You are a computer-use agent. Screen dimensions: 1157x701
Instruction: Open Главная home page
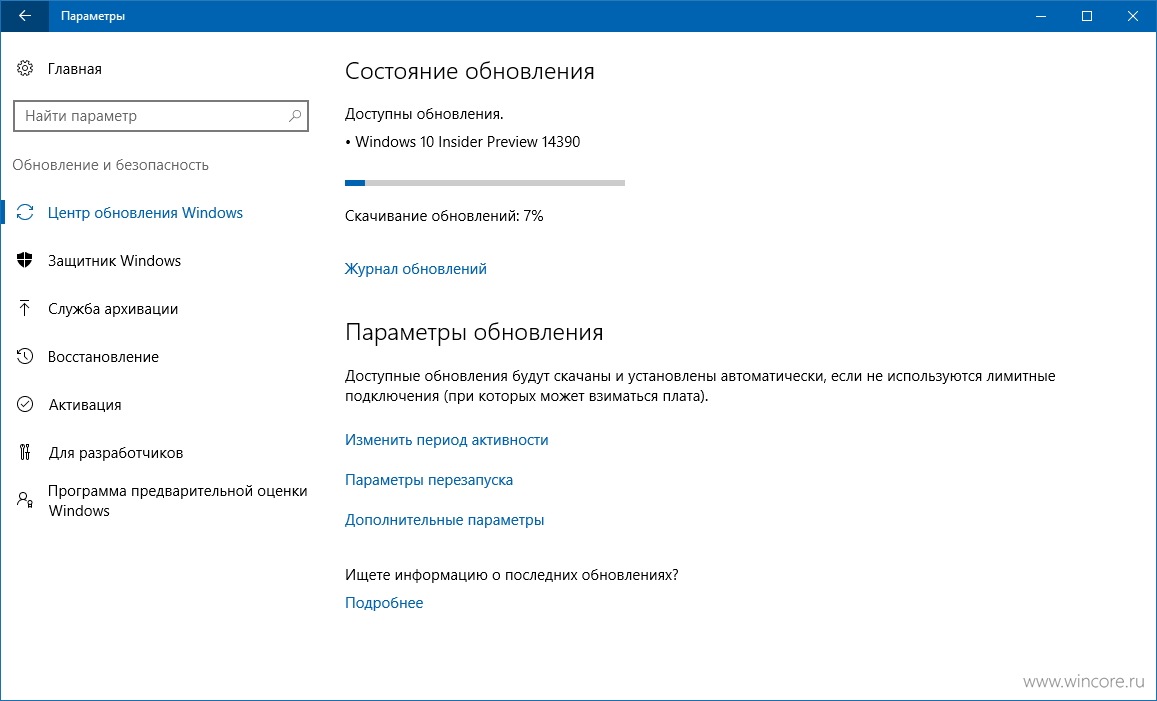coord(75,69)
